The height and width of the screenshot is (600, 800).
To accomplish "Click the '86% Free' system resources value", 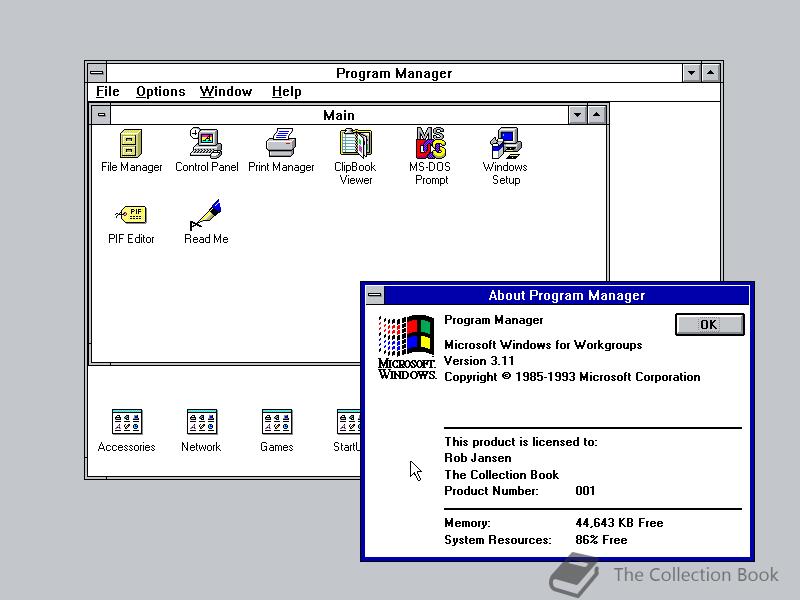I will (601, 540).
